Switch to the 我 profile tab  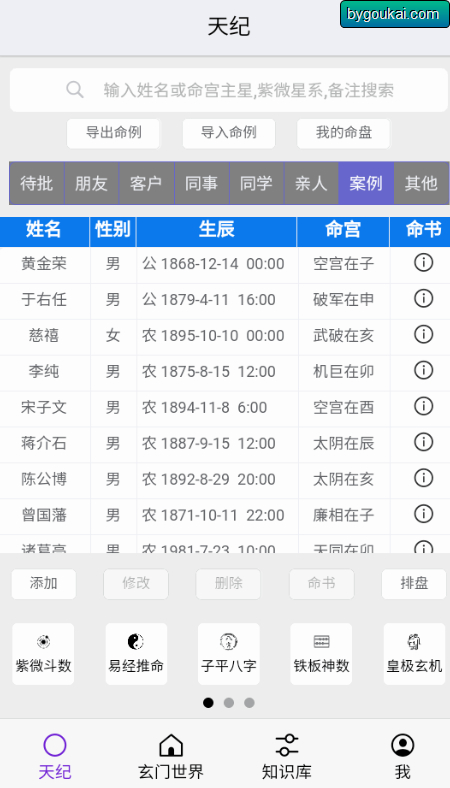pos(403,756)
